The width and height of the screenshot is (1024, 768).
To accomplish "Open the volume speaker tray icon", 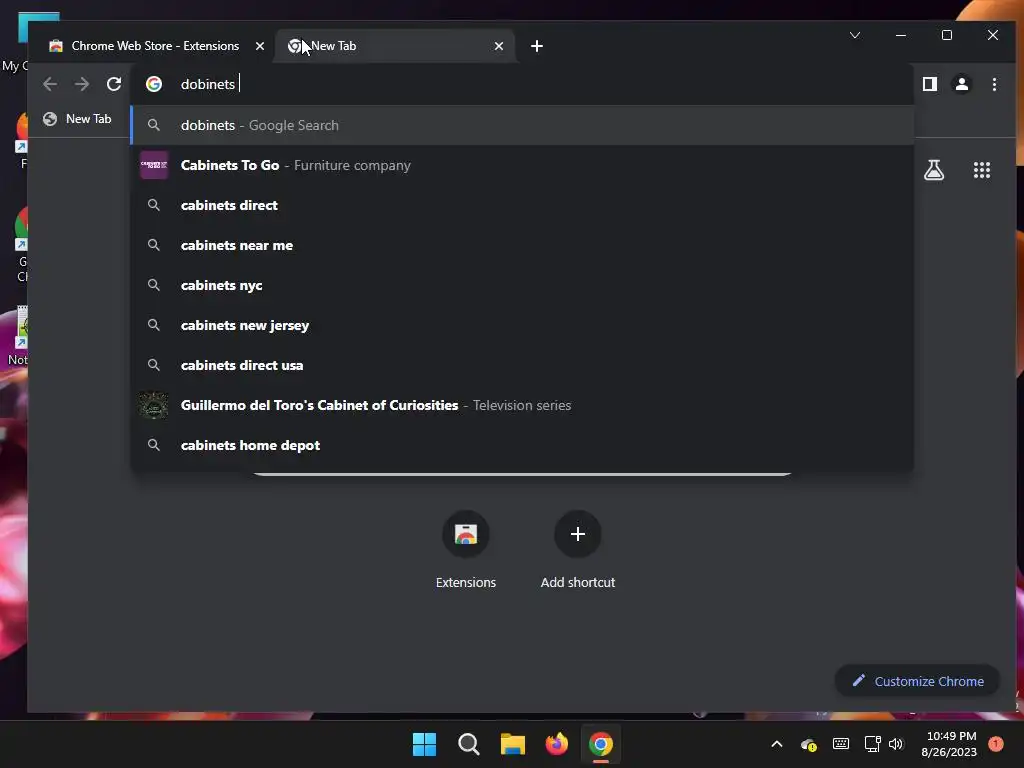I will [x=896, y=744].
